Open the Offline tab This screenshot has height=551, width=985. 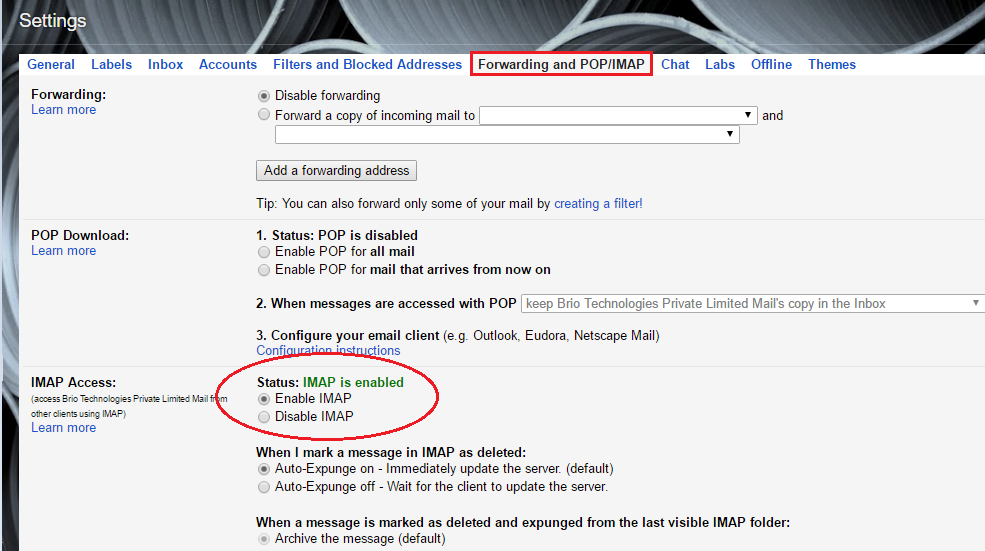point(771,64)
